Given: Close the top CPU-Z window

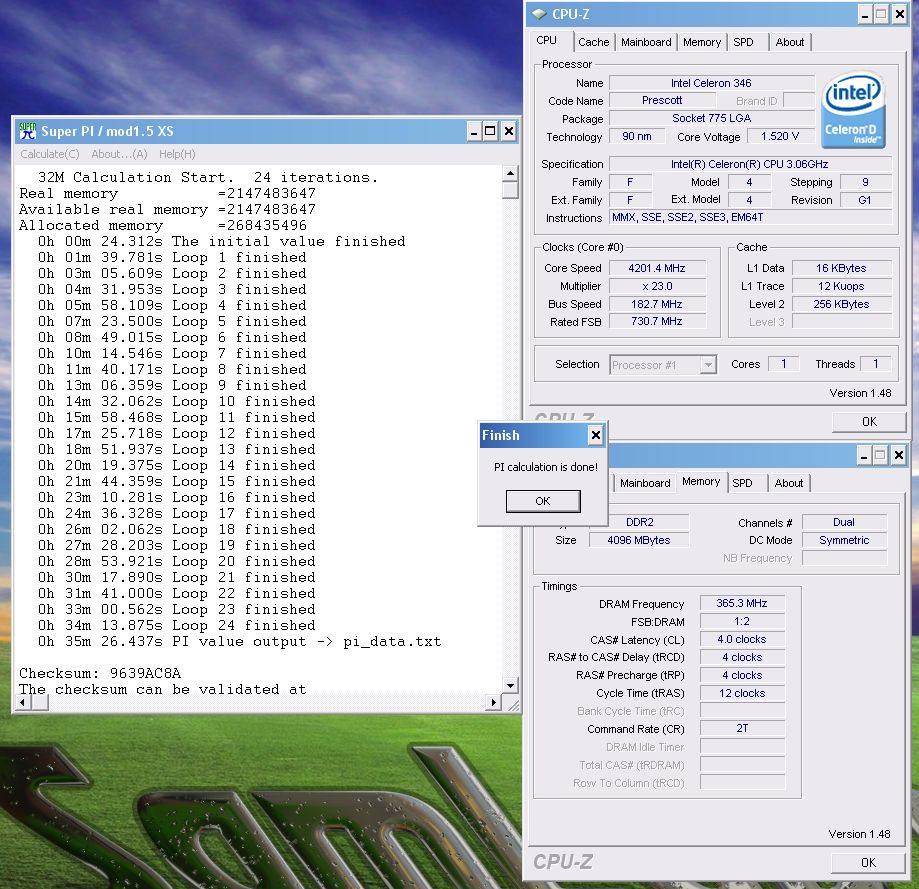Looking at the screenshot, I should point(900,15).
